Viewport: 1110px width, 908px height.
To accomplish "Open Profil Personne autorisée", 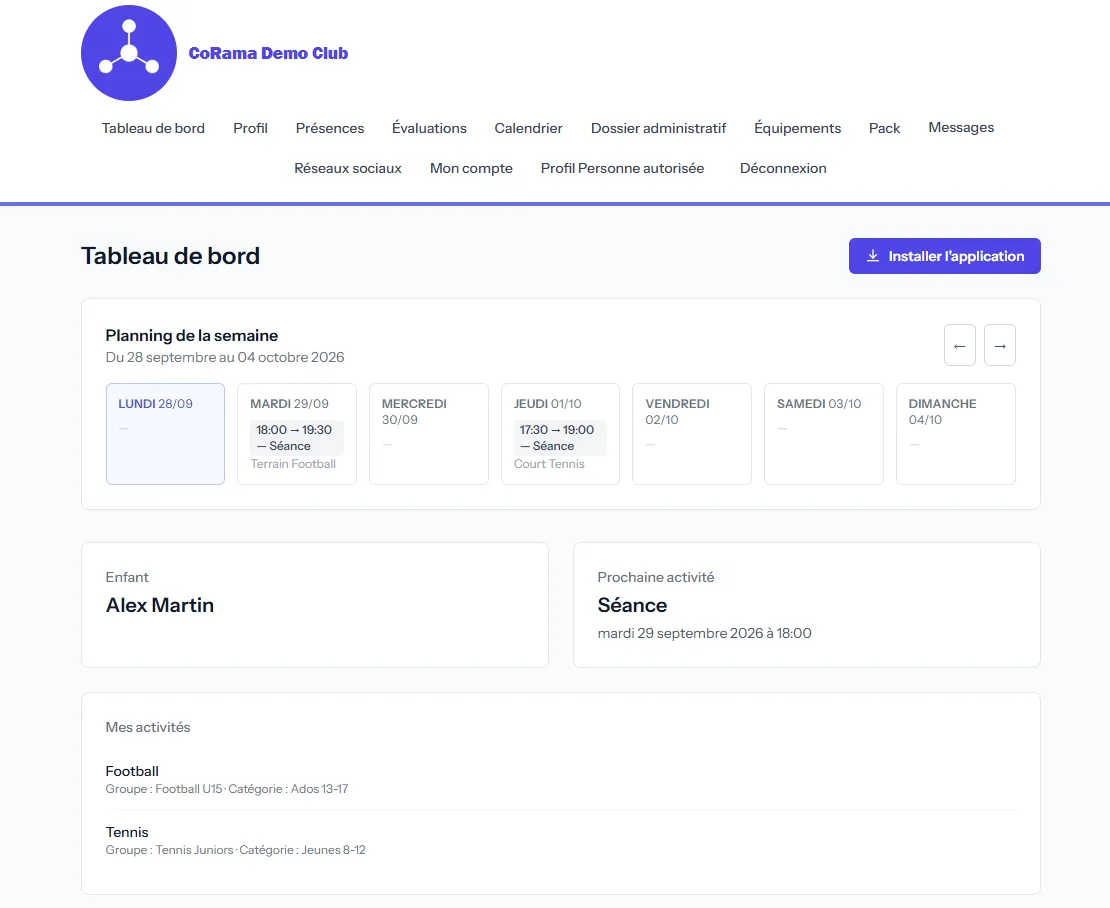I will tap(622, 168).
